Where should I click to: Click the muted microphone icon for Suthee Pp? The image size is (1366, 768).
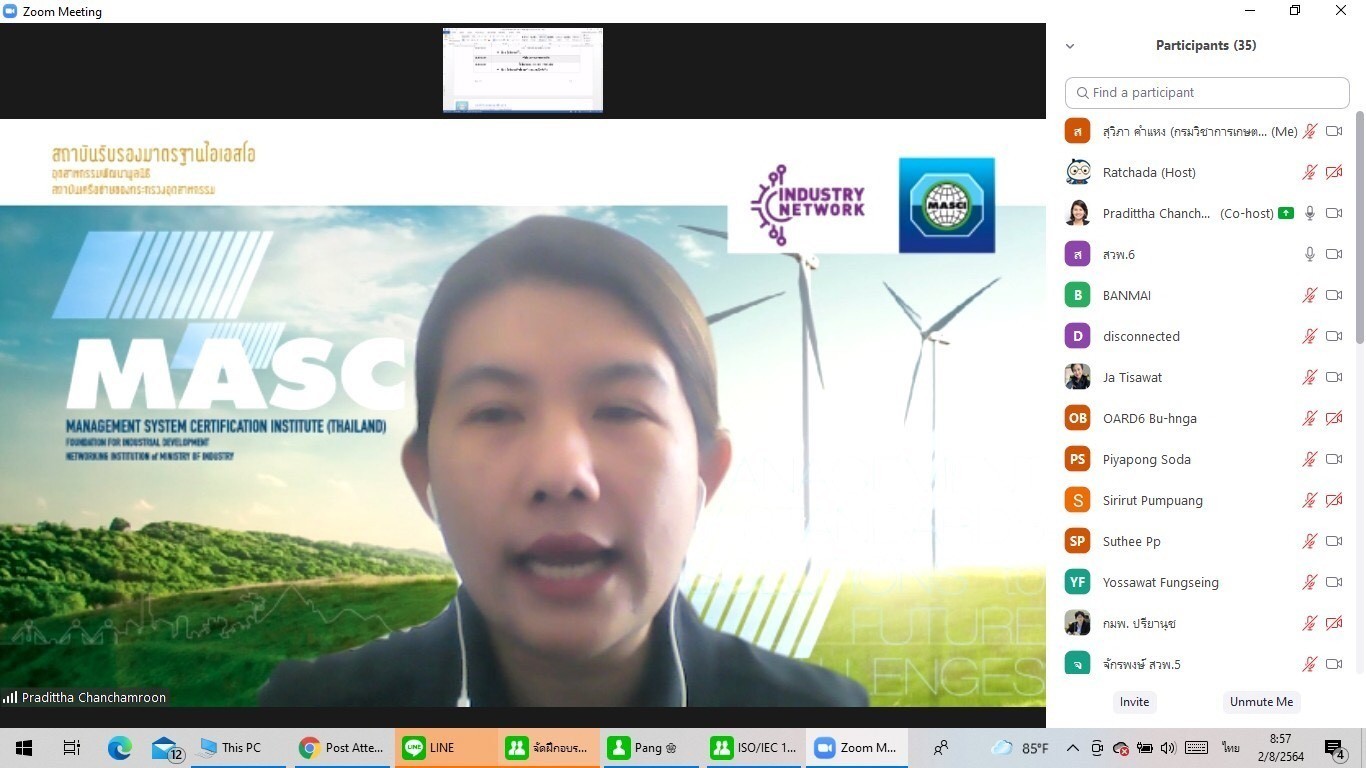pyautogui.click(x=1309, y=541)
